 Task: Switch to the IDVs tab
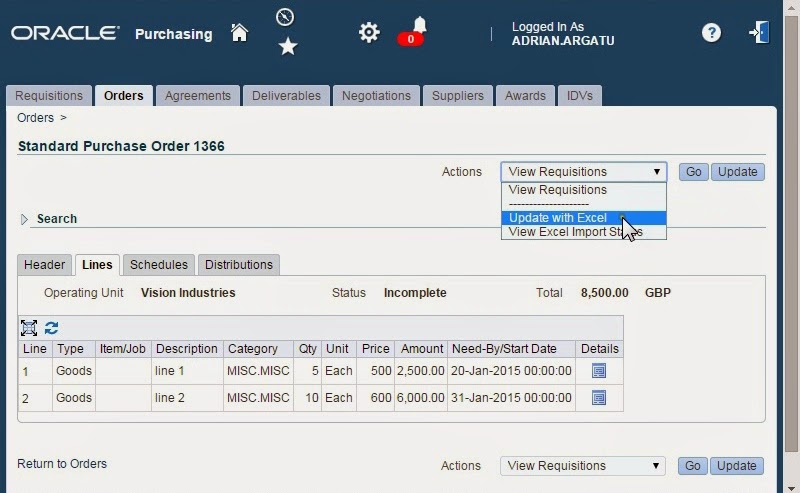[x=580, y=96]
